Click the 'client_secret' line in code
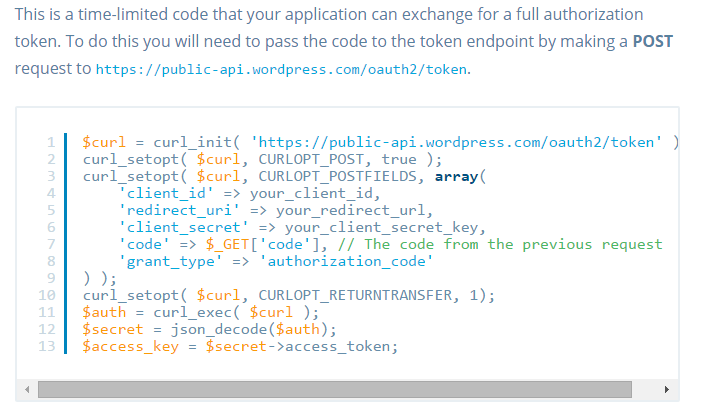The width and height of the screenshot is (718, 412). (302, 227)
